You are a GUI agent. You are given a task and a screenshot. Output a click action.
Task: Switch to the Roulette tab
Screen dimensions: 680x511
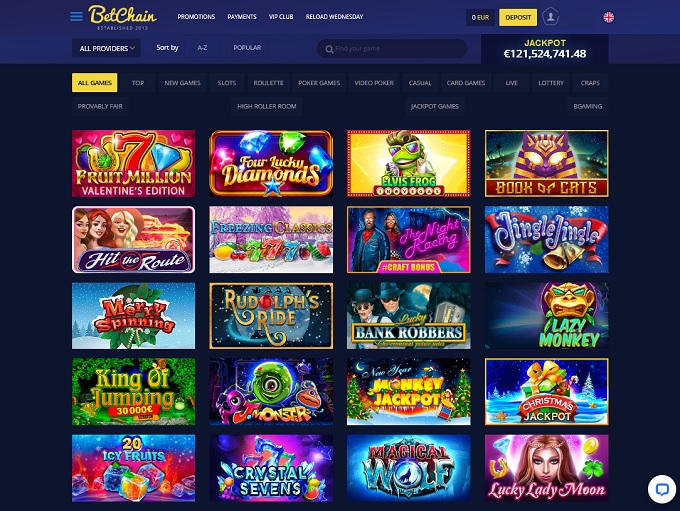[268, 82]
